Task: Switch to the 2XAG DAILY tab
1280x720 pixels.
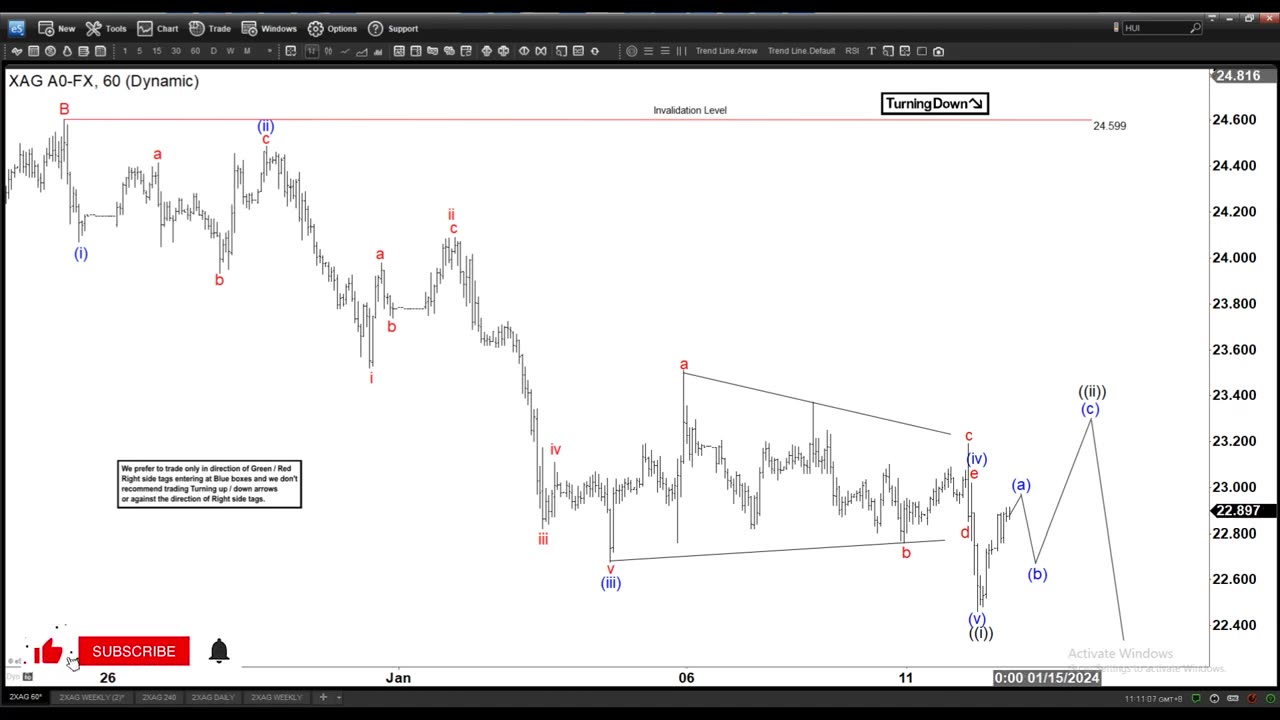Action: tap(212, 697)
